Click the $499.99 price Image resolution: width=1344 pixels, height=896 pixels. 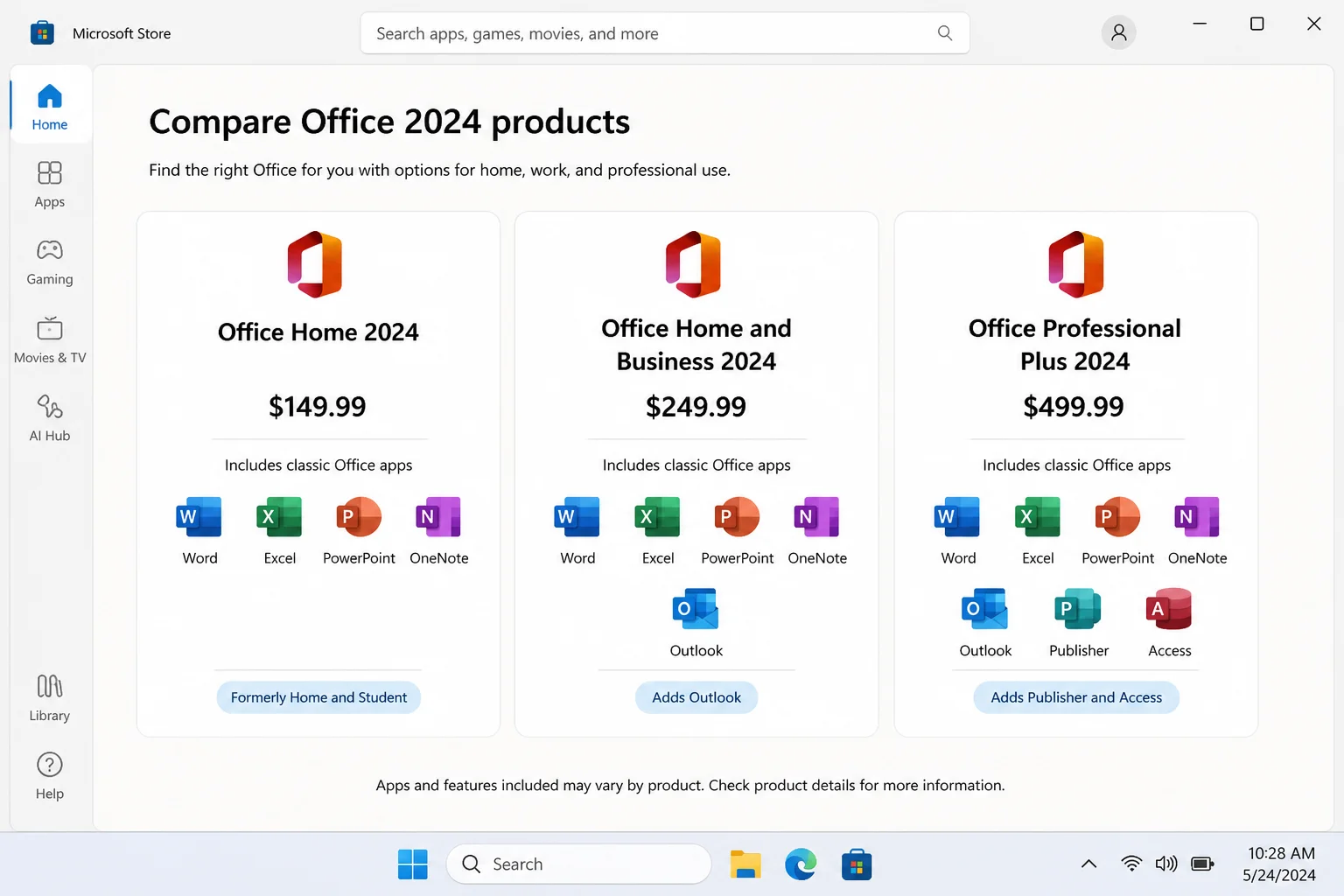pos(1074,406)
